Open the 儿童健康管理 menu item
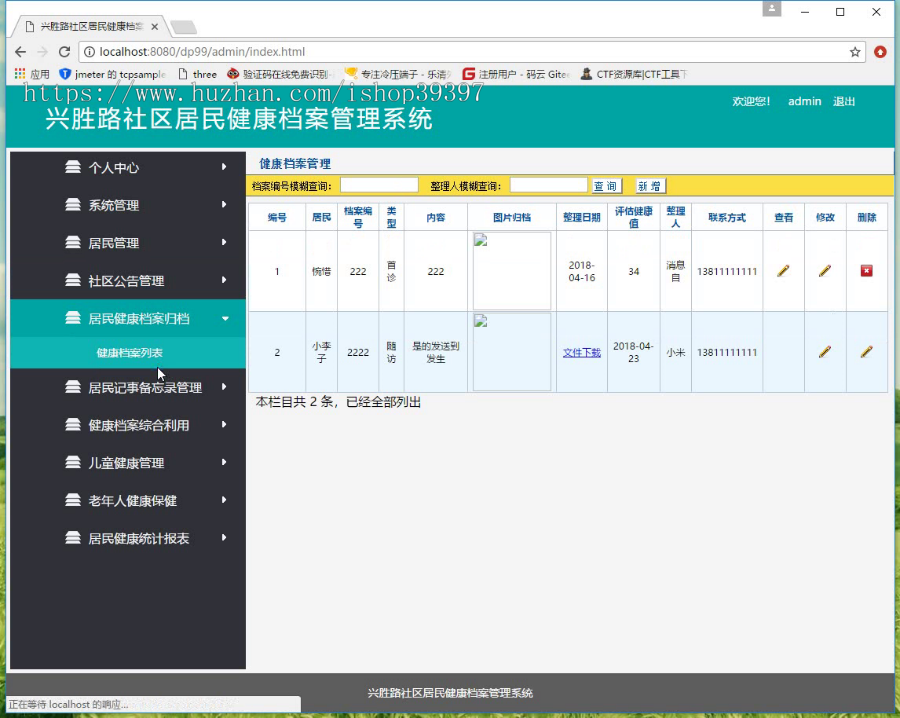Screen dimensions: 900x718 pyautogui.click(x=128, y=463)
